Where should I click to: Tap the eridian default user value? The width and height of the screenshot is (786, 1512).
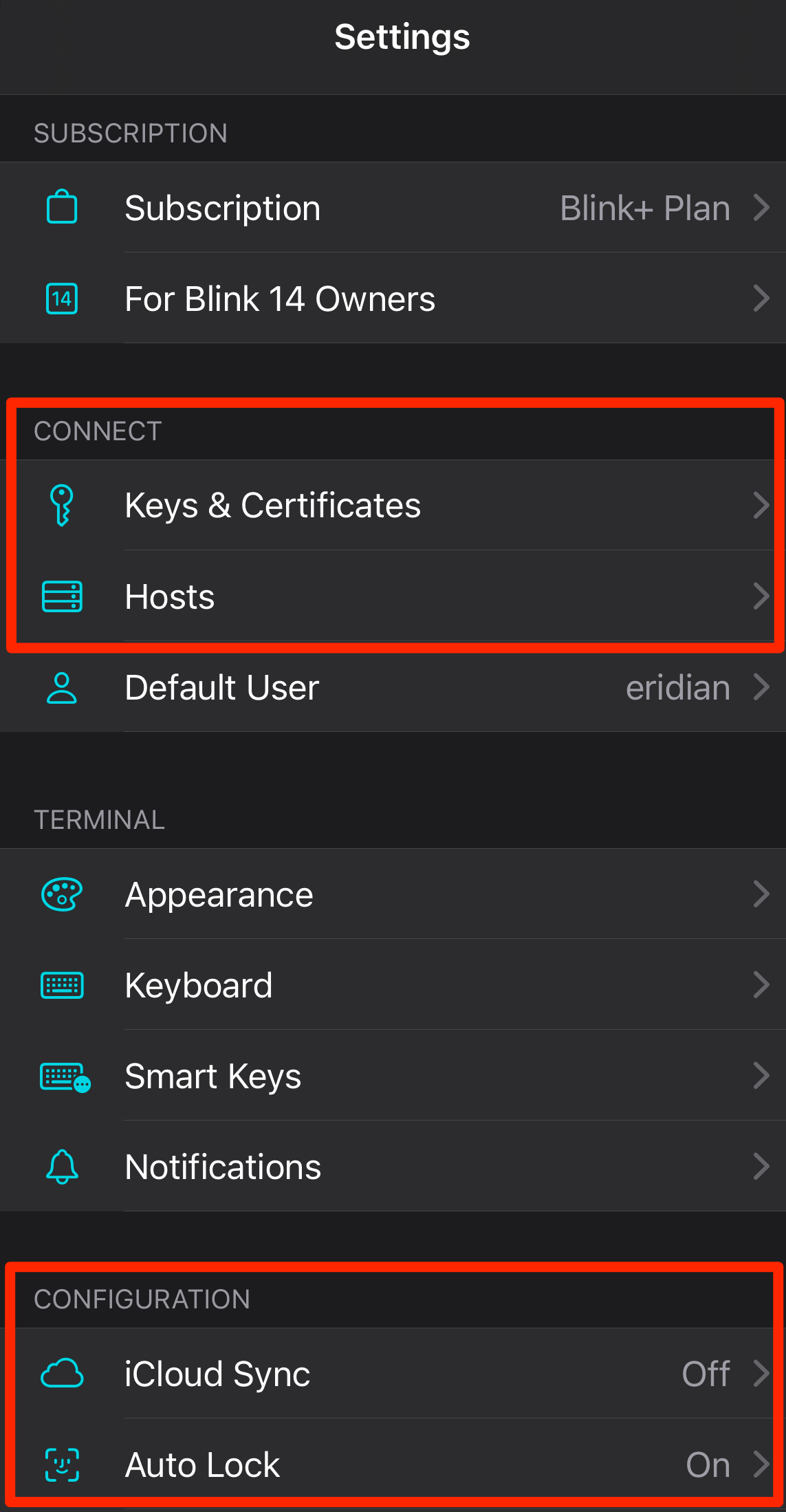click(677, 688)
